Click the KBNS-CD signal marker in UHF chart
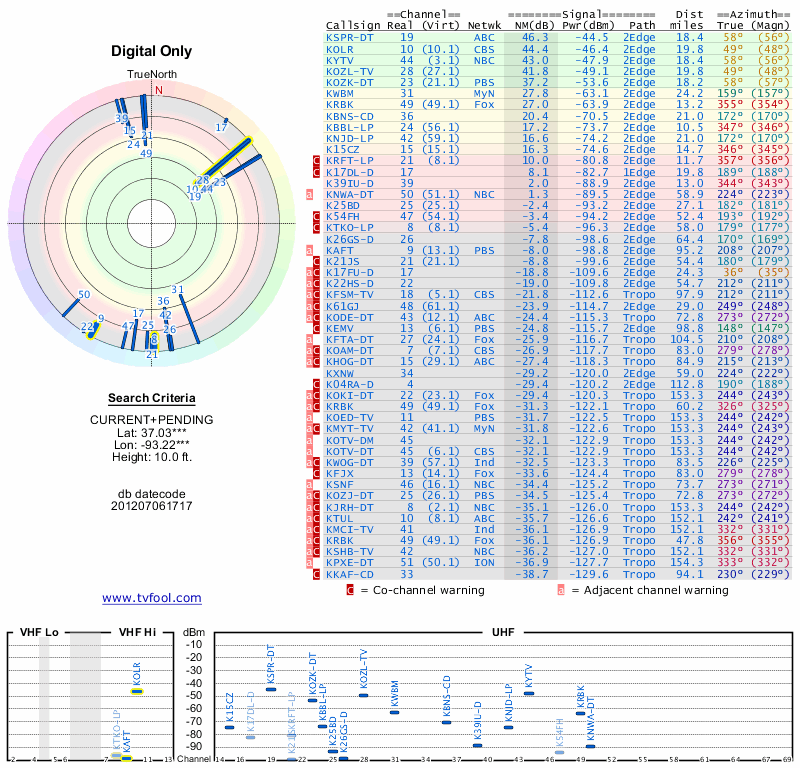Image resolution: width=800 pixels, height=768 pixels. [446, 722]
